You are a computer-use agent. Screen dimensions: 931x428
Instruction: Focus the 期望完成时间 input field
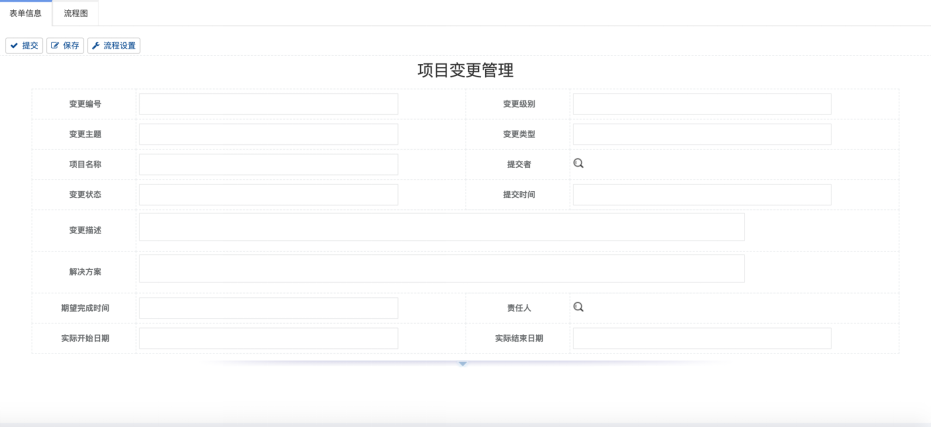268,308
